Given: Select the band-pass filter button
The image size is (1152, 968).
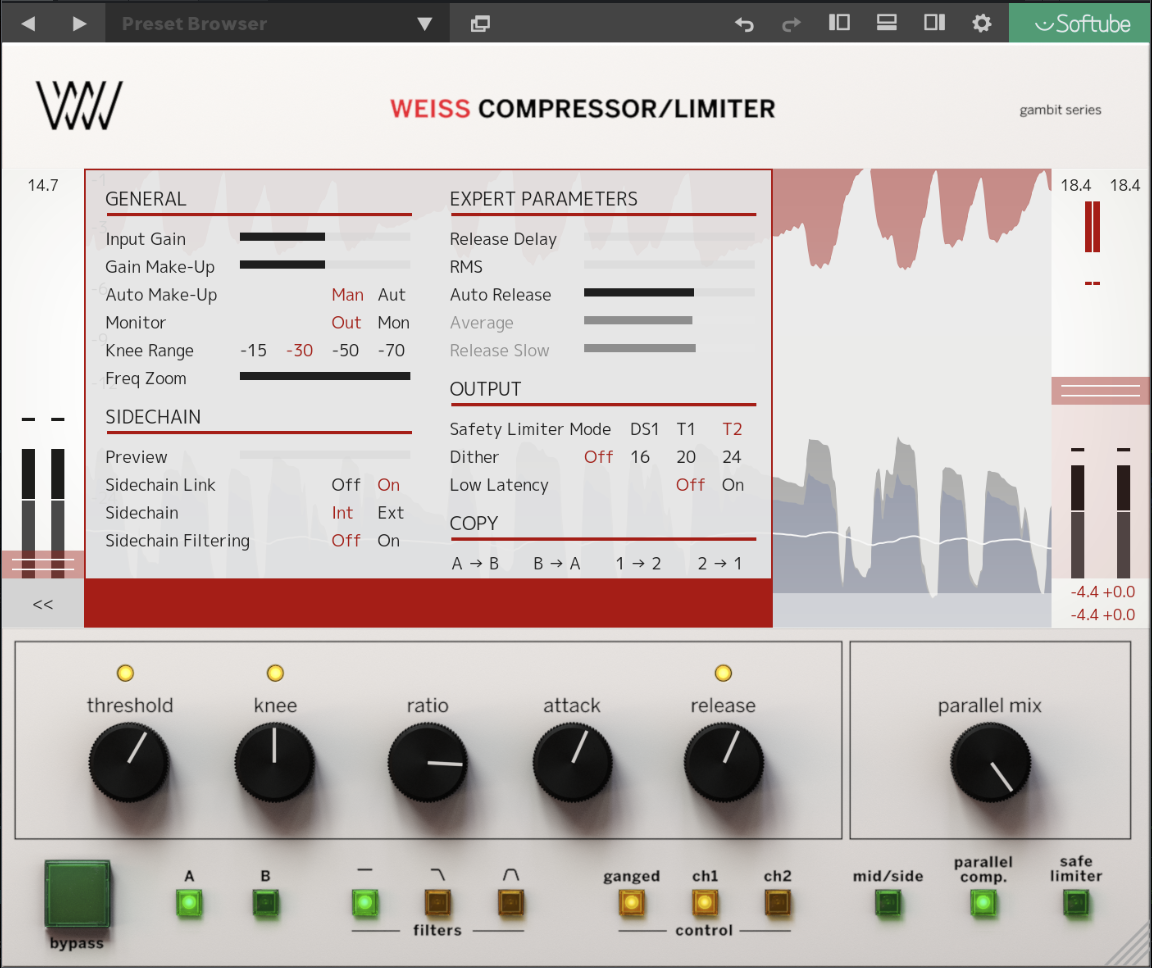Looking at the screenshot, I should (x=511, y=903).
